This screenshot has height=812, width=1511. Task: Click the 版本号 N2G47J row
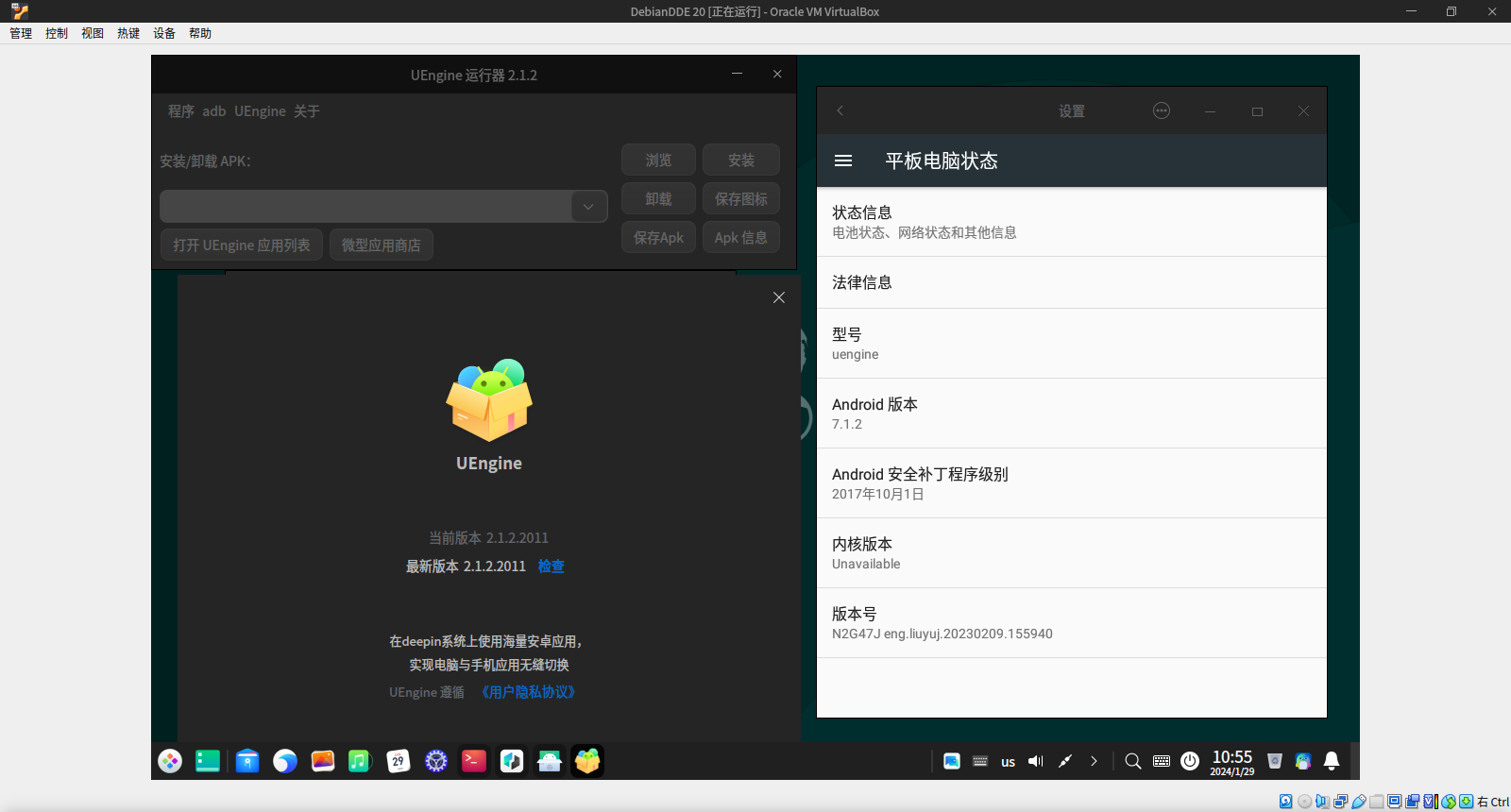click(1072, 623)
